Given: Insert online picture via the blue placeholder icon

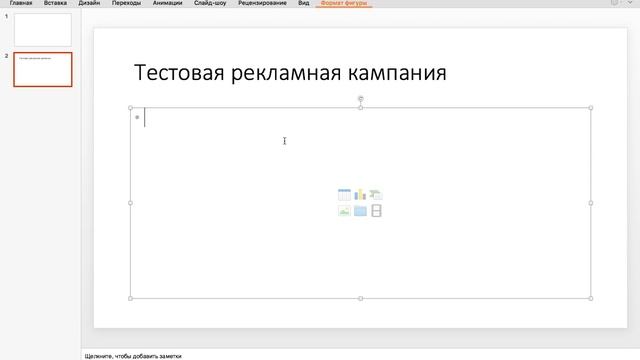Looking at the screenshot, I should (x=360, y=211).
